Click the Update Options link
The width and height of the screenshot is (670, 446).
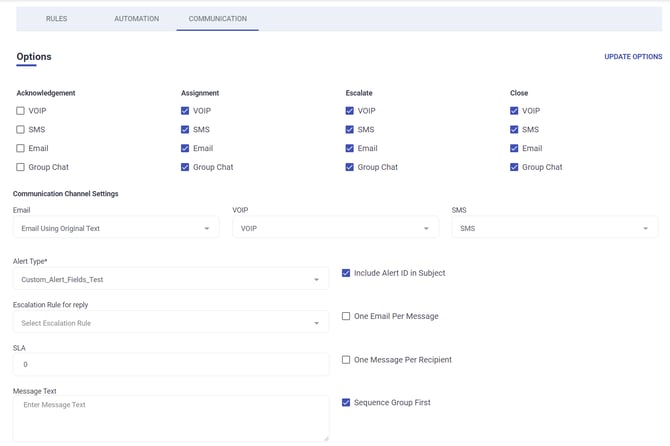coord(633,57)
